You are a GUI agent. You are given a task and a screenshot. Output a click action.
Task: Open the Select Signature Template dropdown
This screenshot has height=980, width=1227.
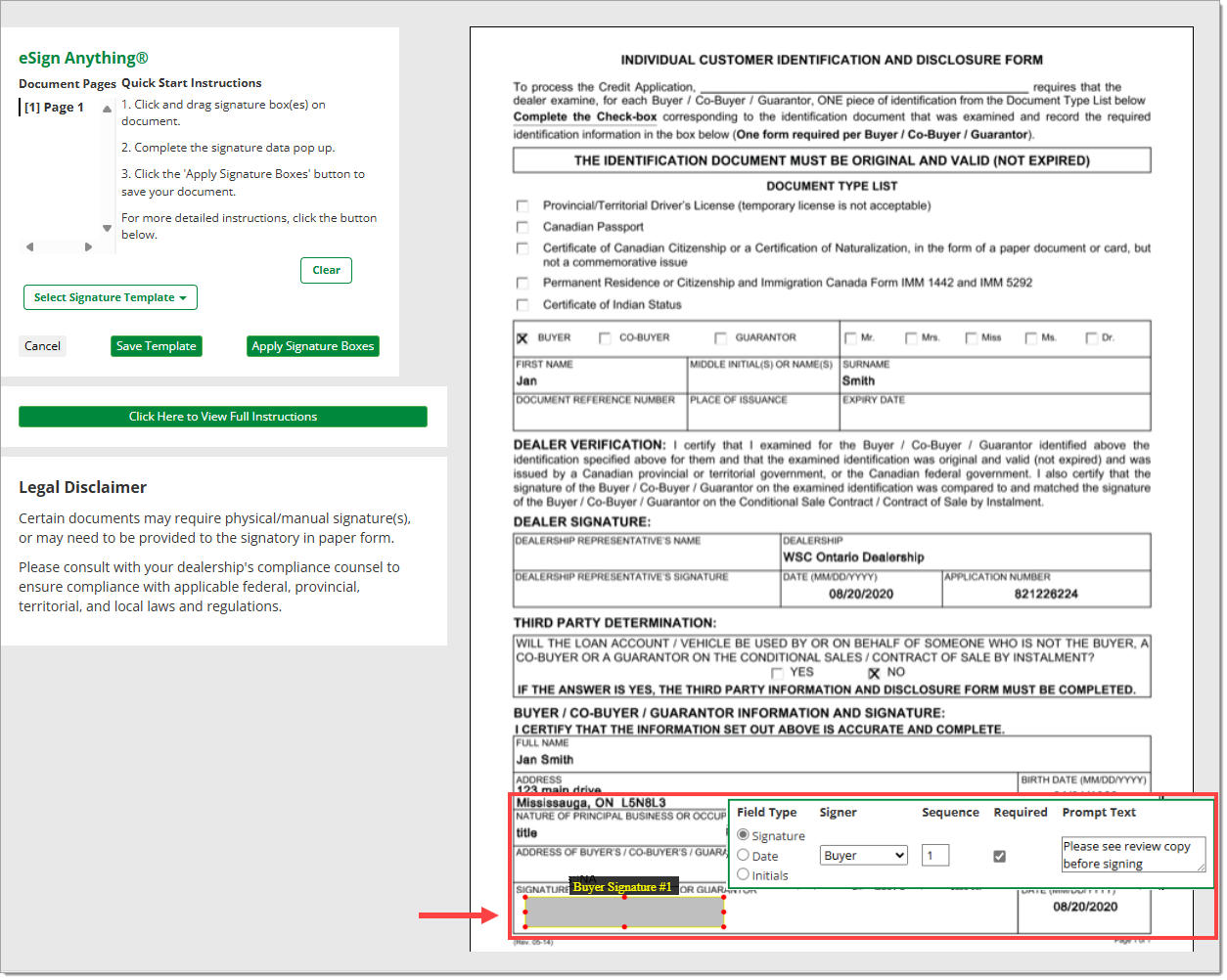click(111, 297)
